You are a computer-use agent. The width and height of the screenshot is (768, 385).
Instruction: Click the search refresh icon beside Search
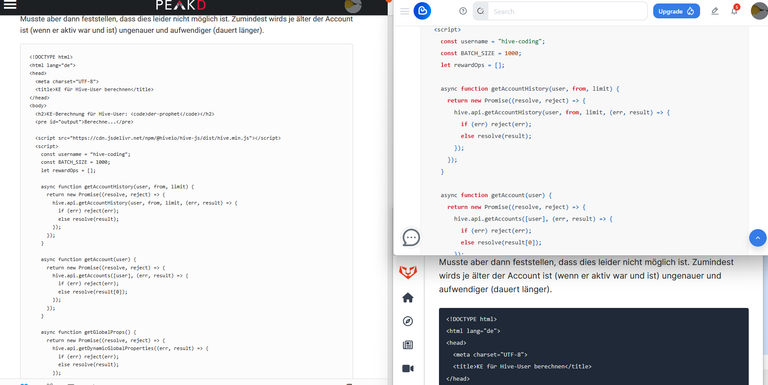[480, 11]
